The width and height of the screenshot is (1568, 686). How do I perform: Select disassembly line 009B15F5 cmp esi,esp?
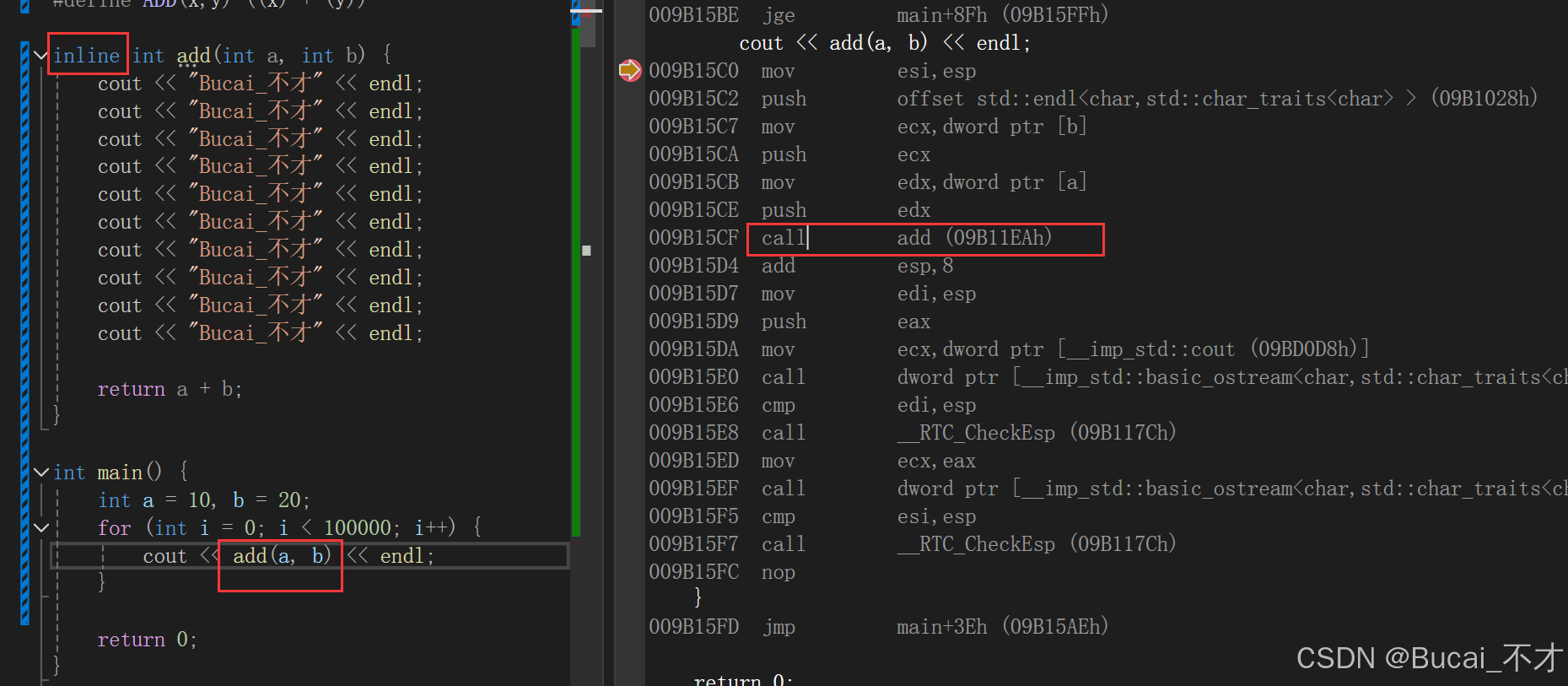point(812,516)
